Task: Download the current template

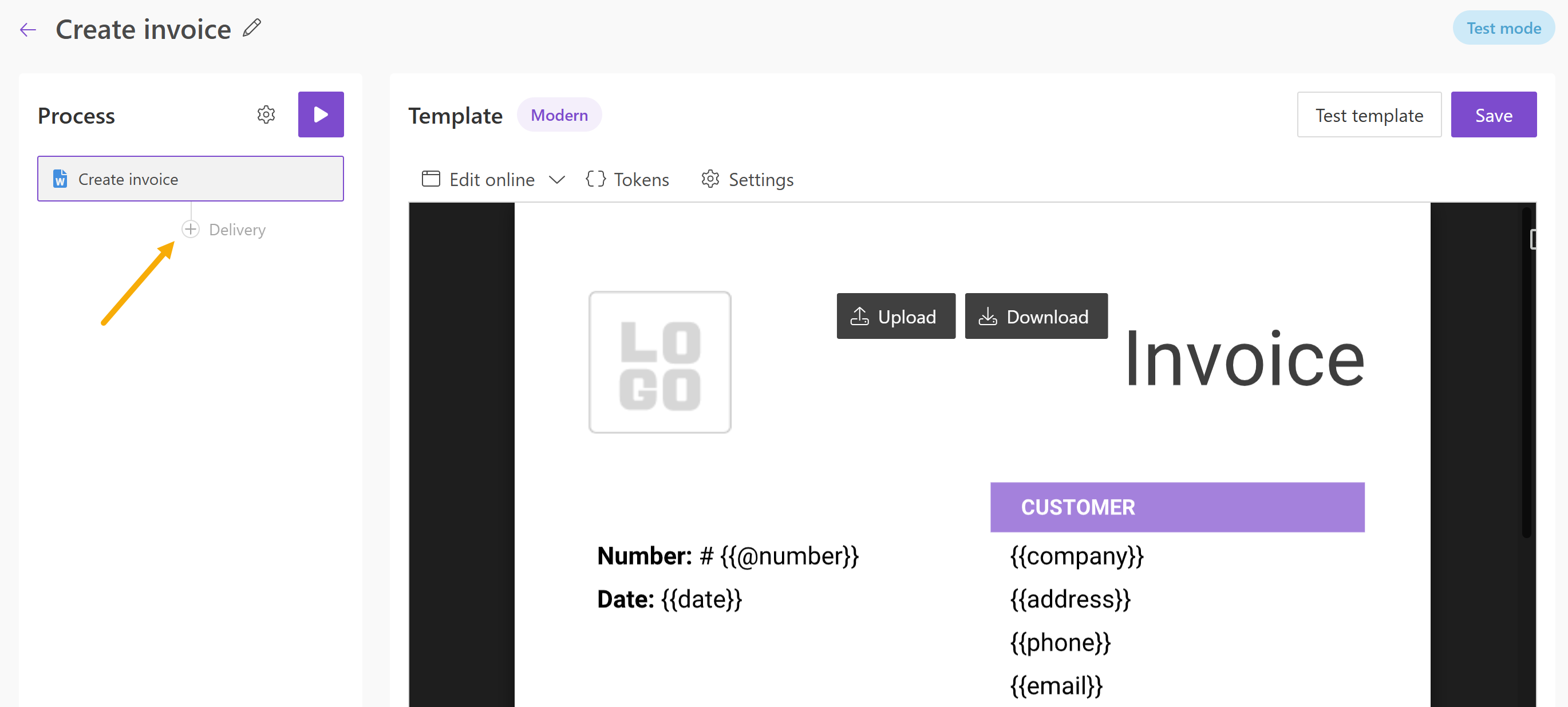Action: [1036, 316]
